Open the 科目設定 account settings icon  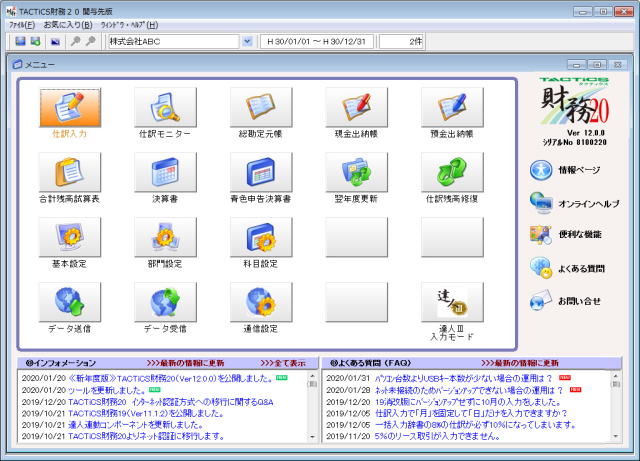click(x=261, y=237)
